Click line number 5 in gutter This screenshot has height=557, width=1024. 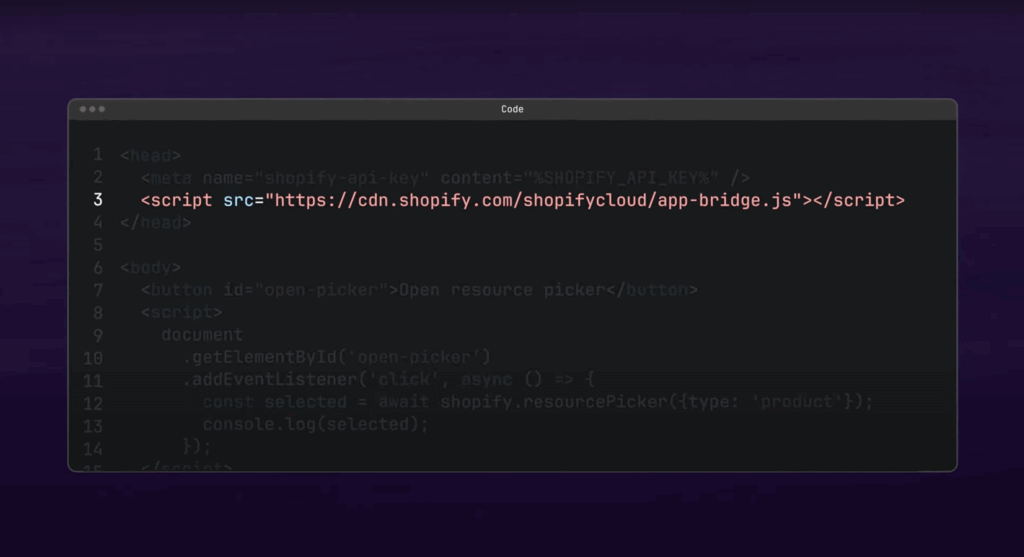pos(98,245)
